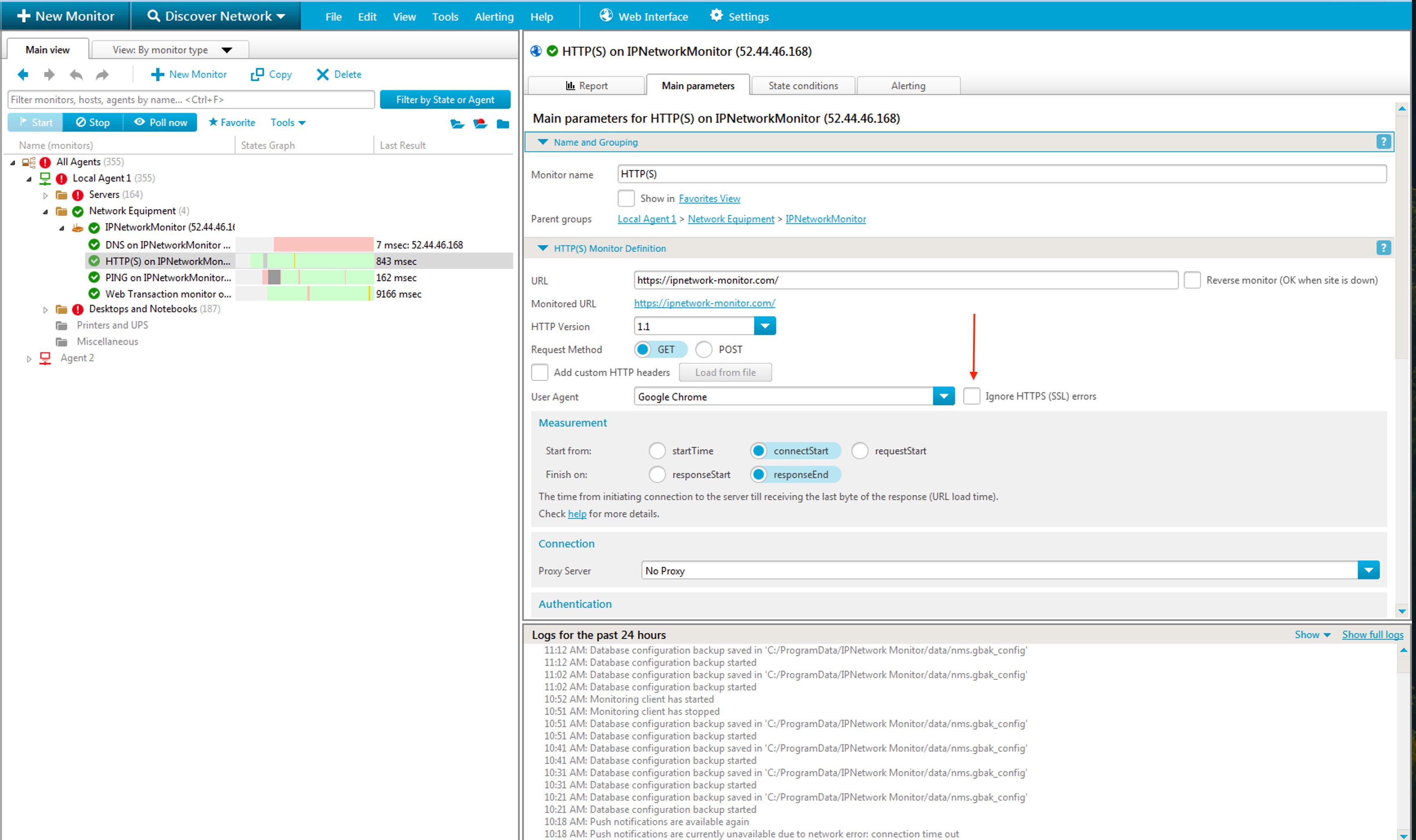Open help for HTTP(S) Monitor Definition section
This screenshot has width=1416, height=840.
pos(1383,248)
